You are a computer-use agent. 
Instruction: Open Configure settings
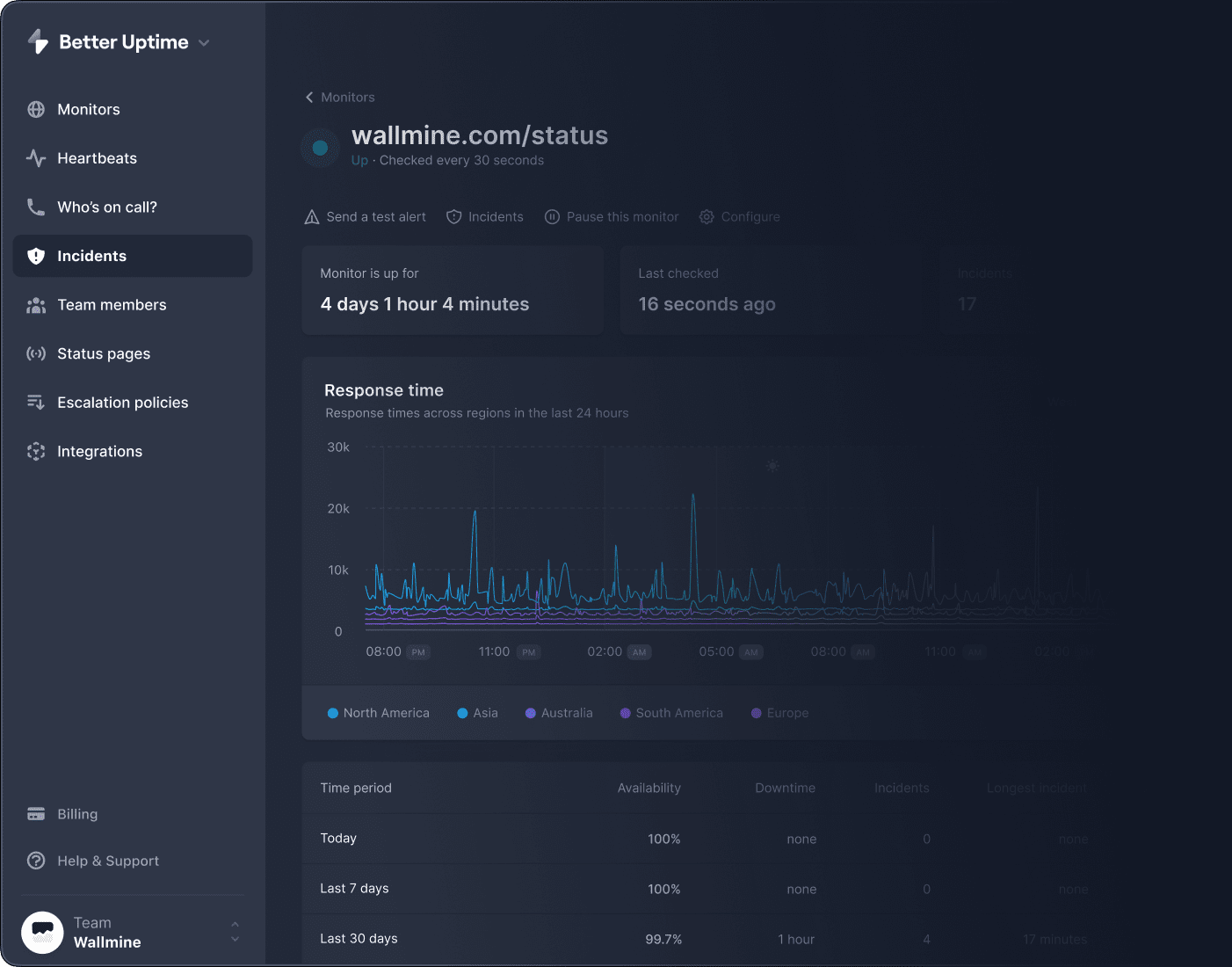(x=750, y=217)
